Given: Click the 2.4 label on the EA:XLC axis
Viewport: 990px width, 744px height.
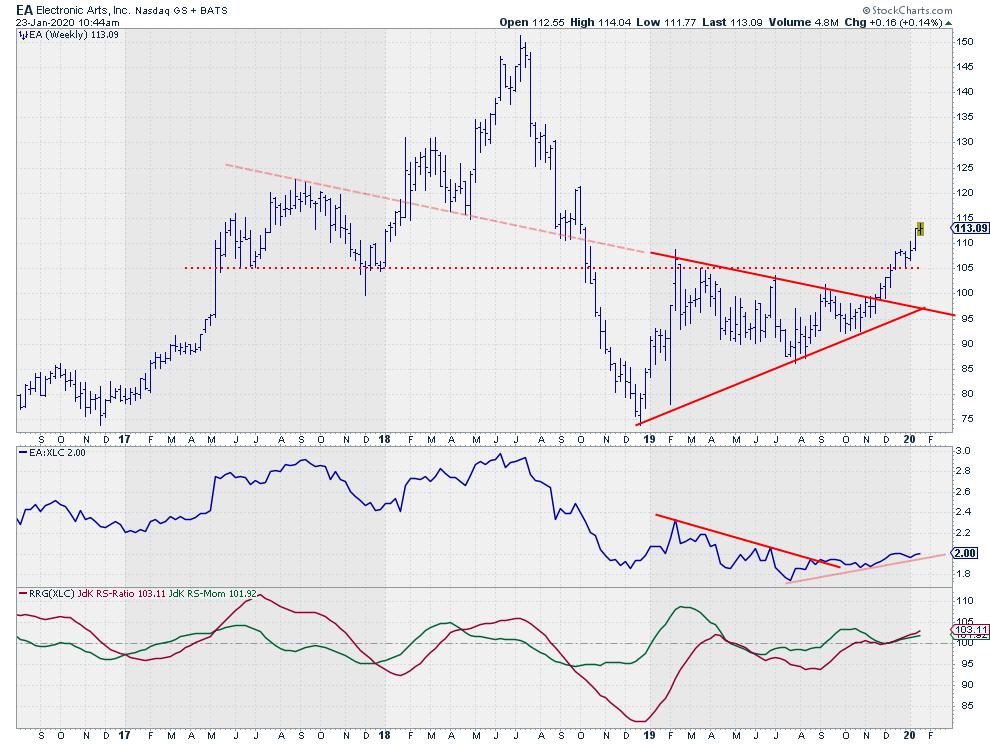Looking at the screenshot, I should [963, 512].
